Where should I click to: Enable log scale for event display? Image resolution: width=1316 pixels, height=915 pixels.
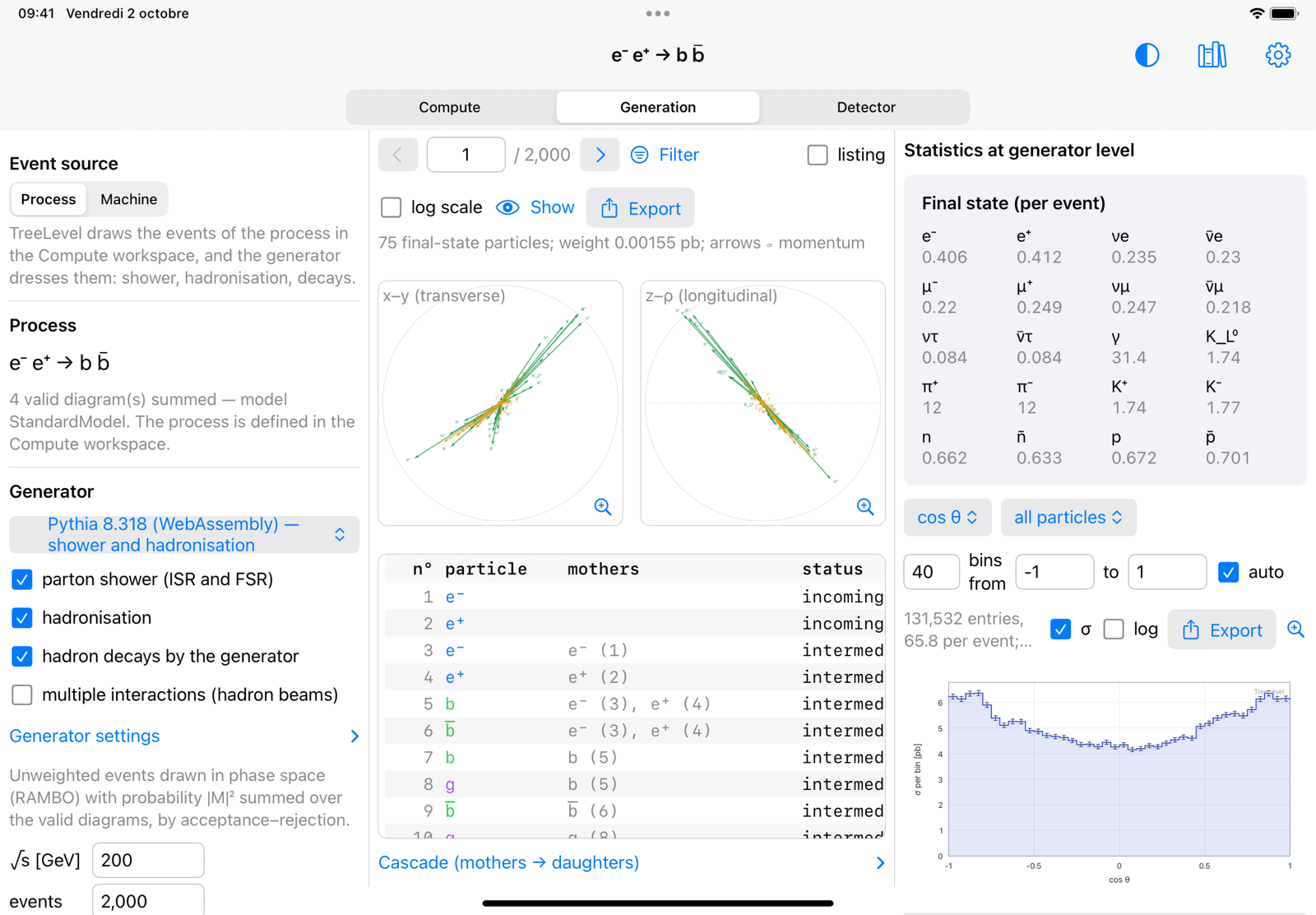pos(392,207)
